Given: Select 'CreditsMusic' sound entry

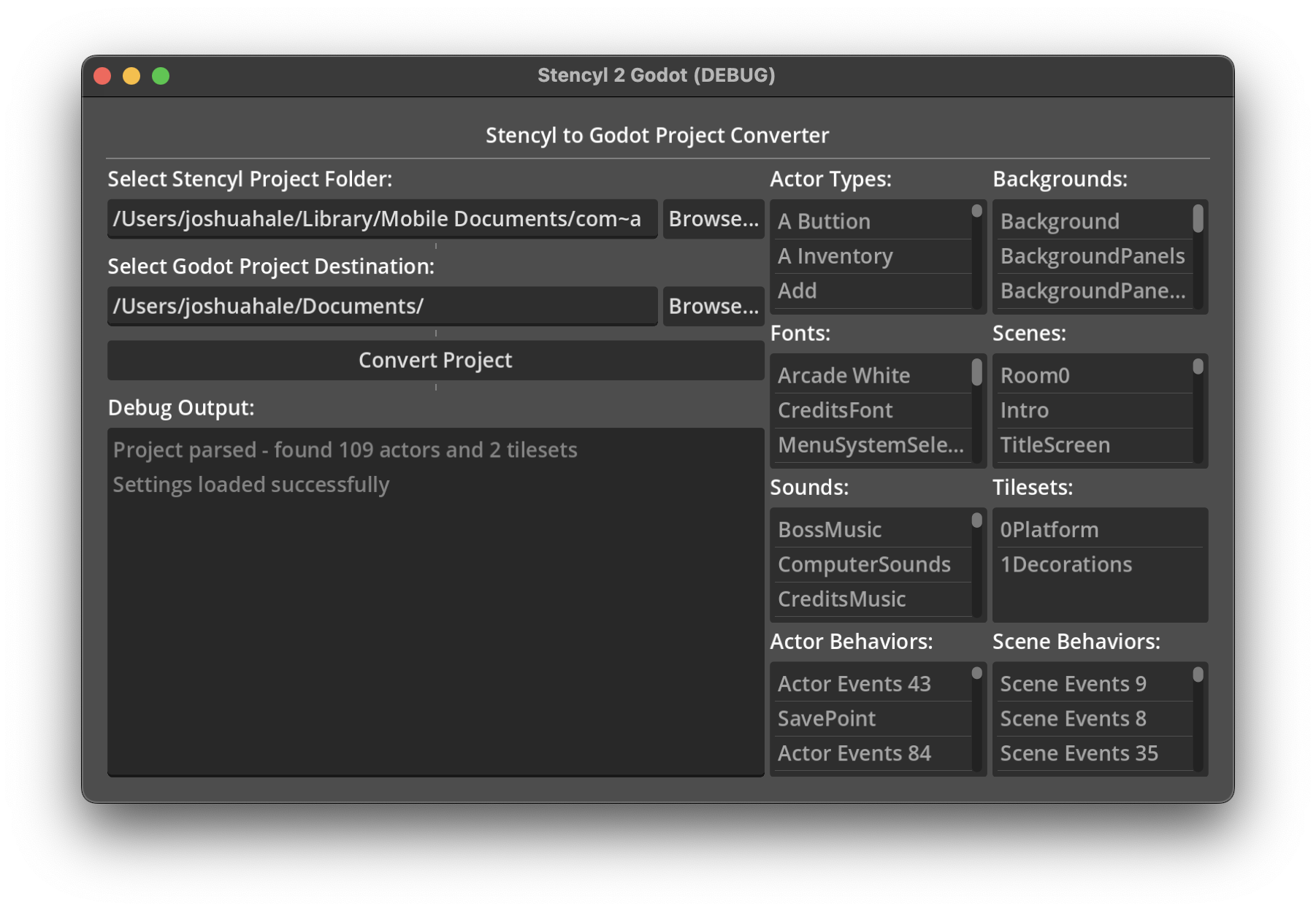Looking at the screenshot, I should [x=872, y=599].
